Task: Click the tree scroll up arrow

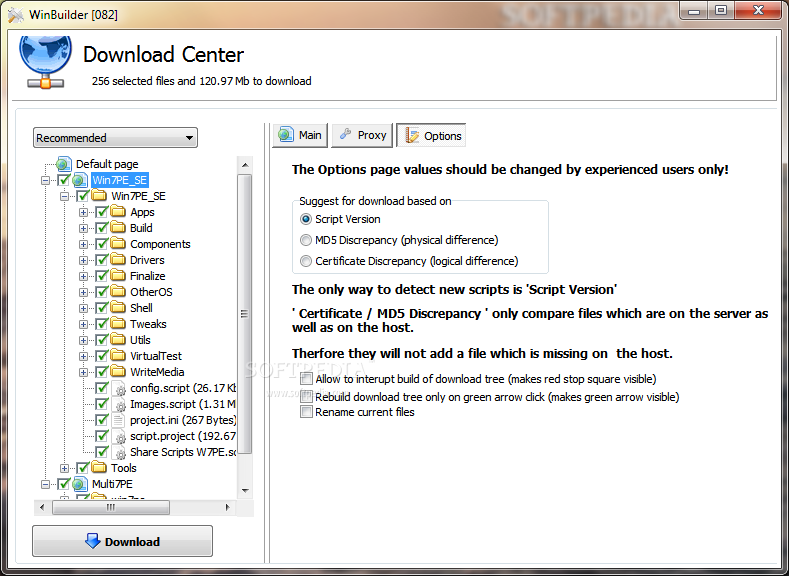Action: coord(245,165)
